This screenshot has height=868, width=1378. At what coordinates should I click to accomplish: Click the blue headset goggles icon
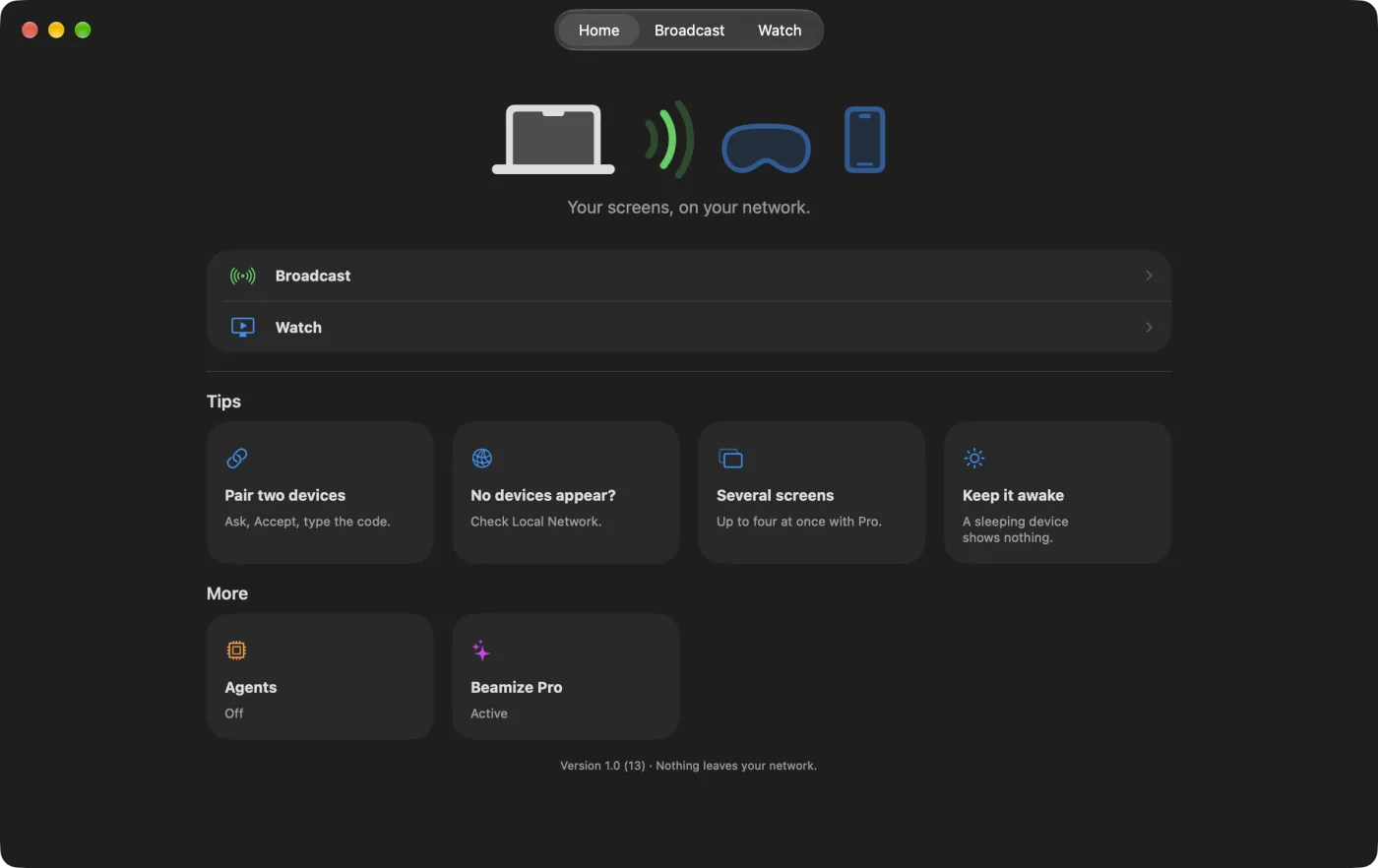[766, 148]
